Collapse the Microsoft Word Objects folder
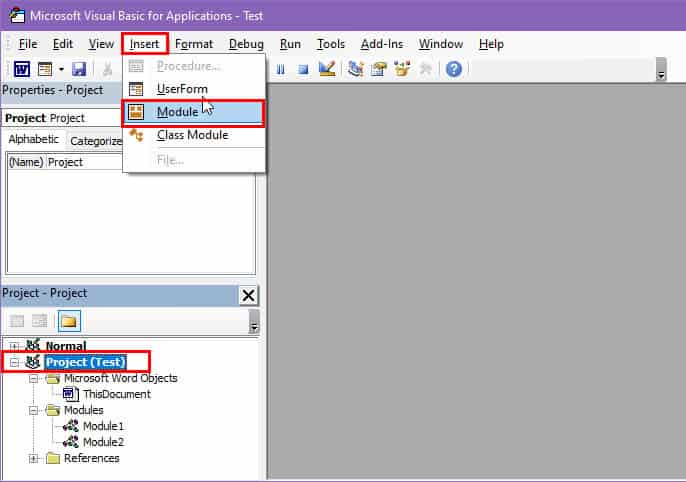Viewport: 686px width, 482px height. tap(33, 379)
